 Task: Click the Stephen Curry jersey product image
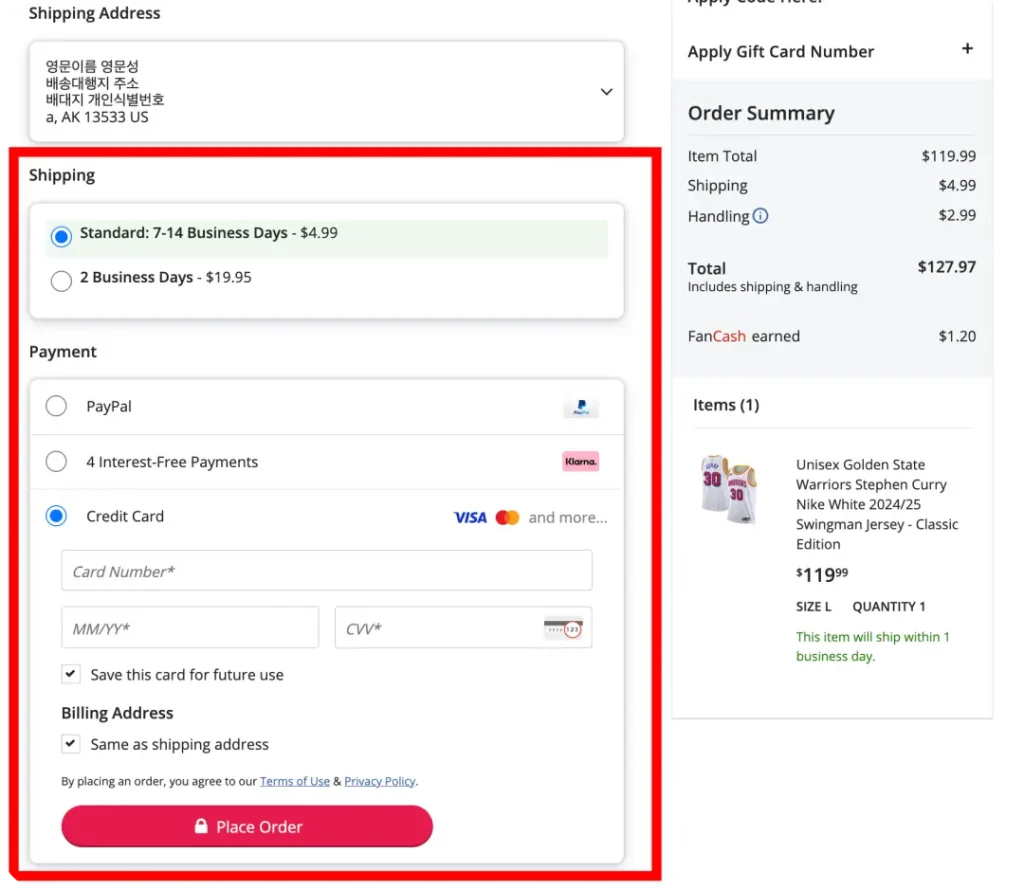pyautogui.click(x=729, y=489)
